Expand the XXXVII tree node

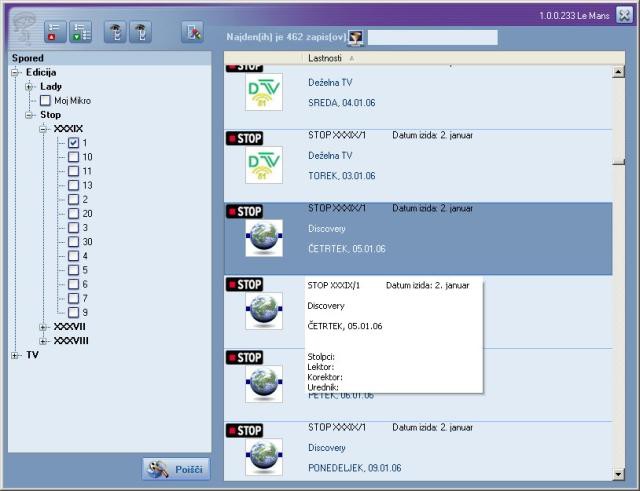coord(43,327)
